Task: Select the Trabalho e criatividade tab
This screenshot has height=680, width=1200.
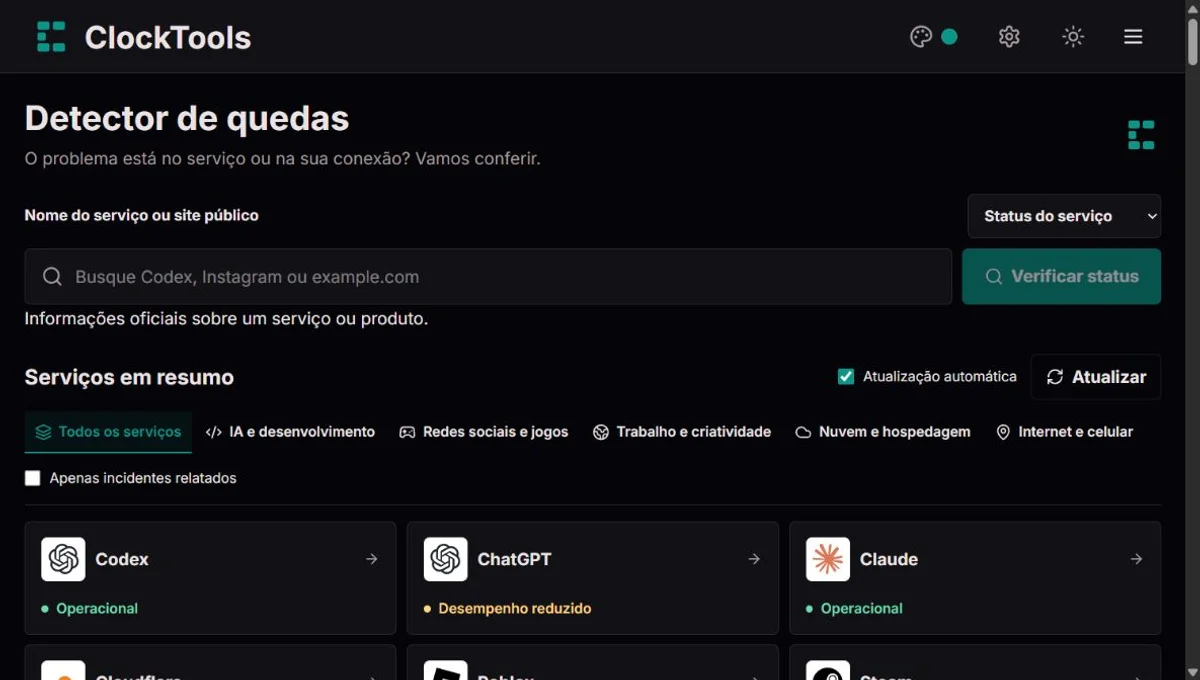Action: (682, 432)
